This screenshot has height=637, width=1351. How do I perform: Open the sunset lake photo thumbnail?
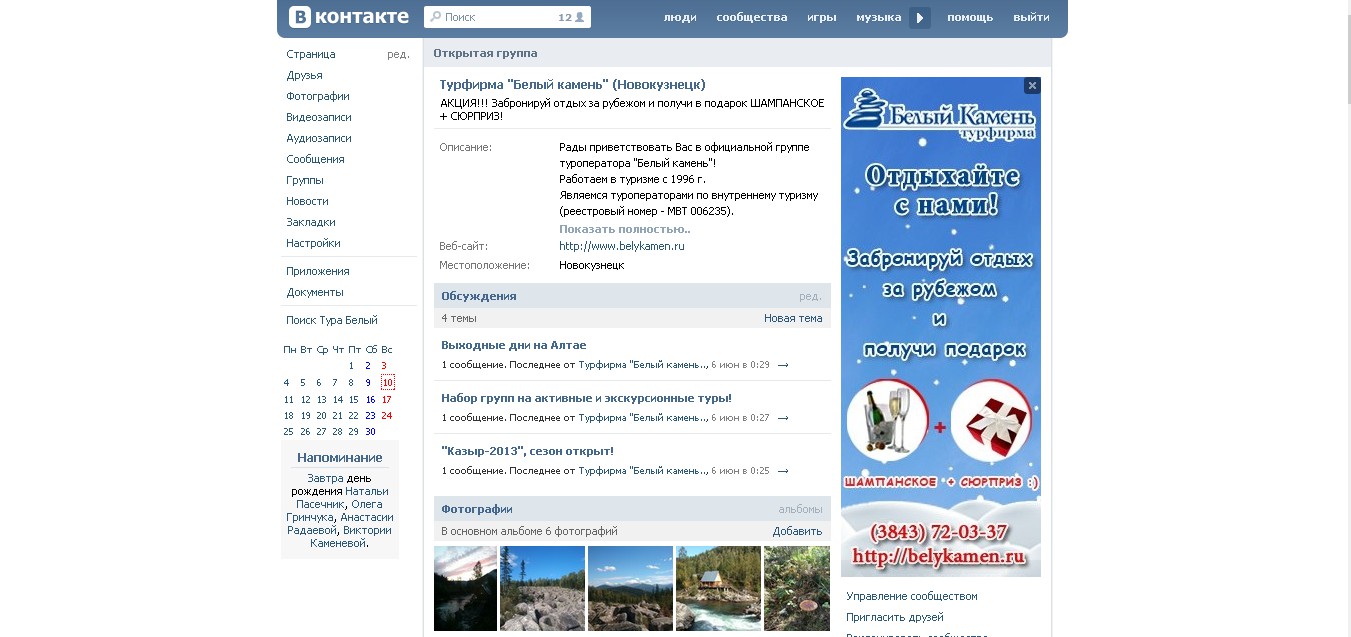[465, 588]
